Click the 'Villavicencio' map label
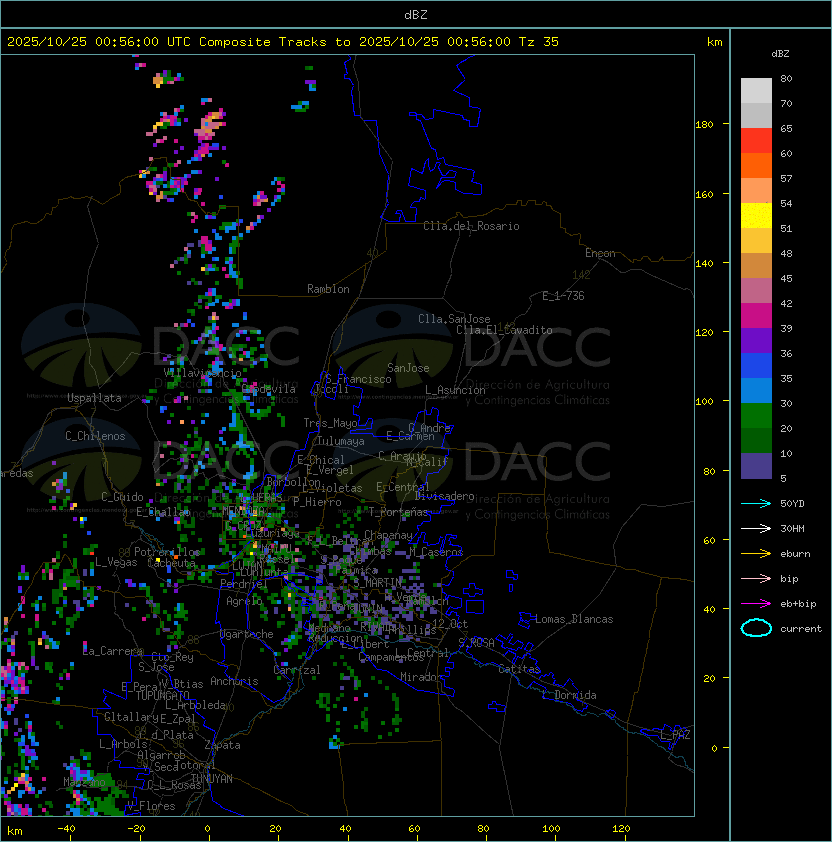832x842 pixels. click(x=202, y=373)
